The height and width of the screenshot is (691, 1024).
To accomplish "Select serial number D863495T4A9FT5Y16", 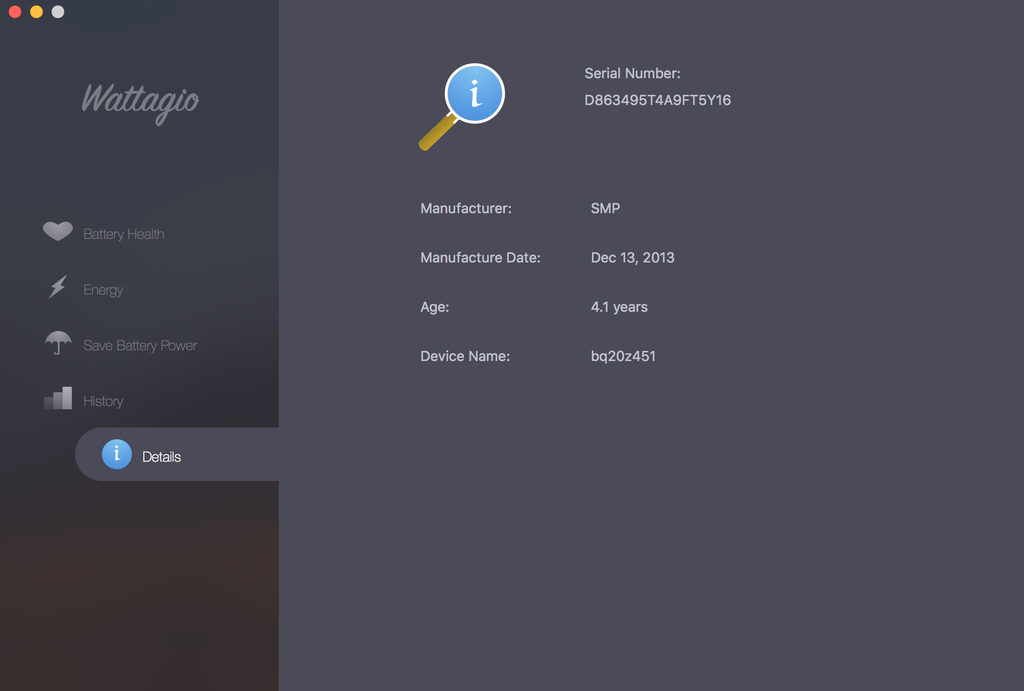I will tap(658, 100).
